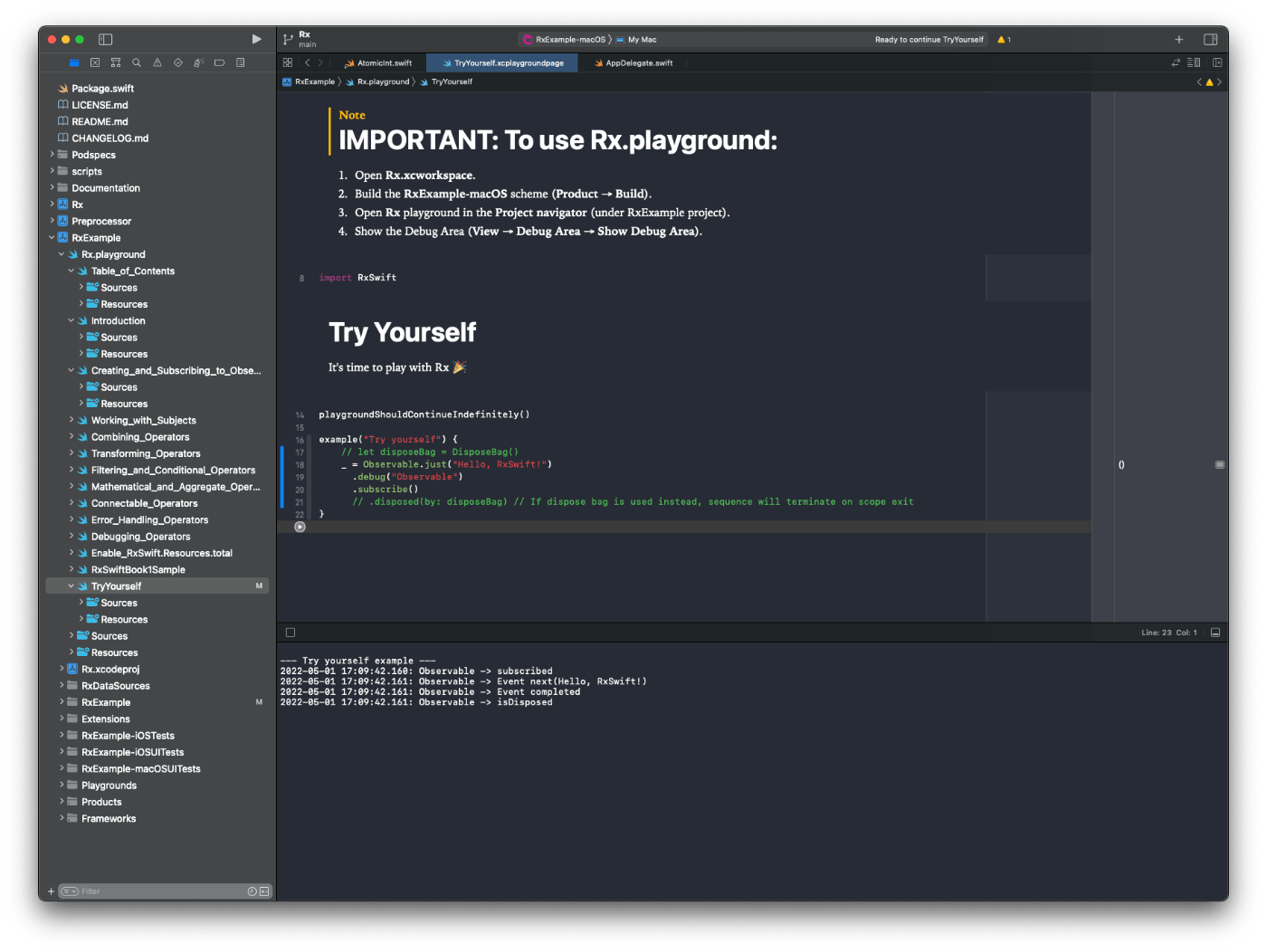Toggle source-controlled files filter

point(264,891)
